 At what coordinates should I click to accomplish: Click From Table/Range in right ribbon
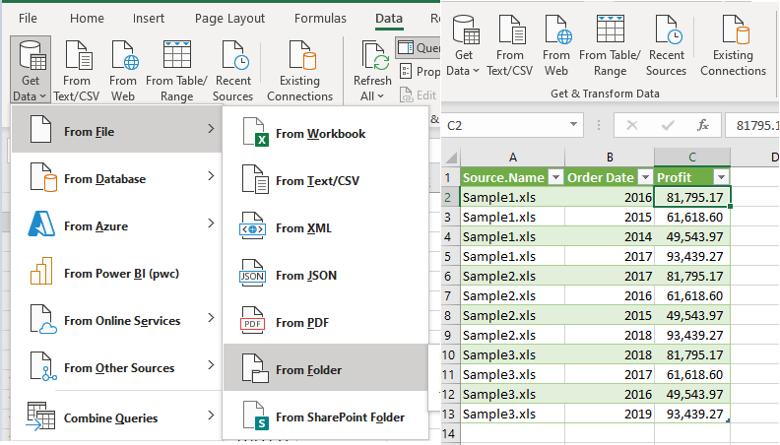610,46
